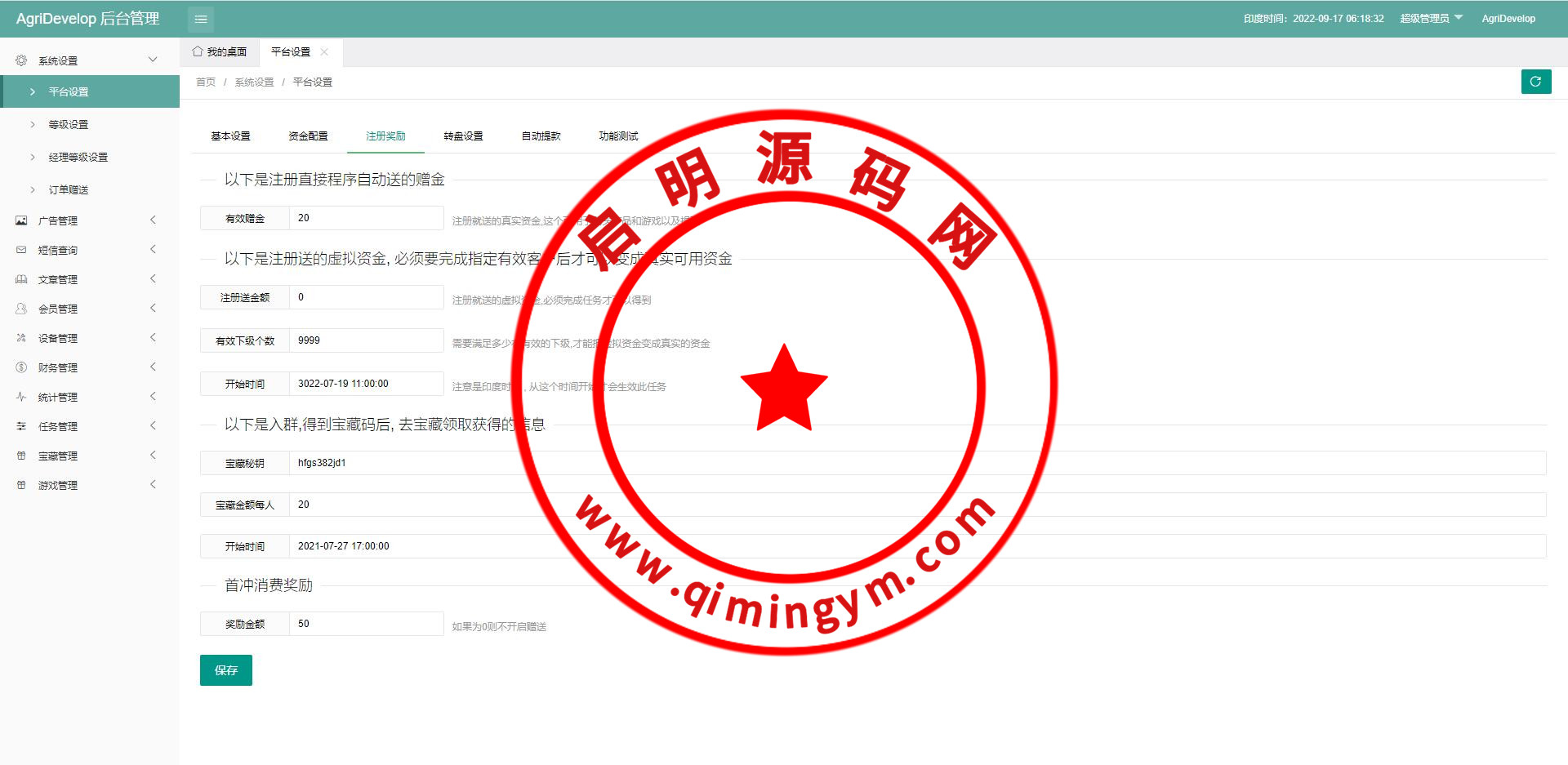Expand the 游戏管理 sidebar menu
This screenshot has width=1568, height=765.
click(x=90, y=485)
